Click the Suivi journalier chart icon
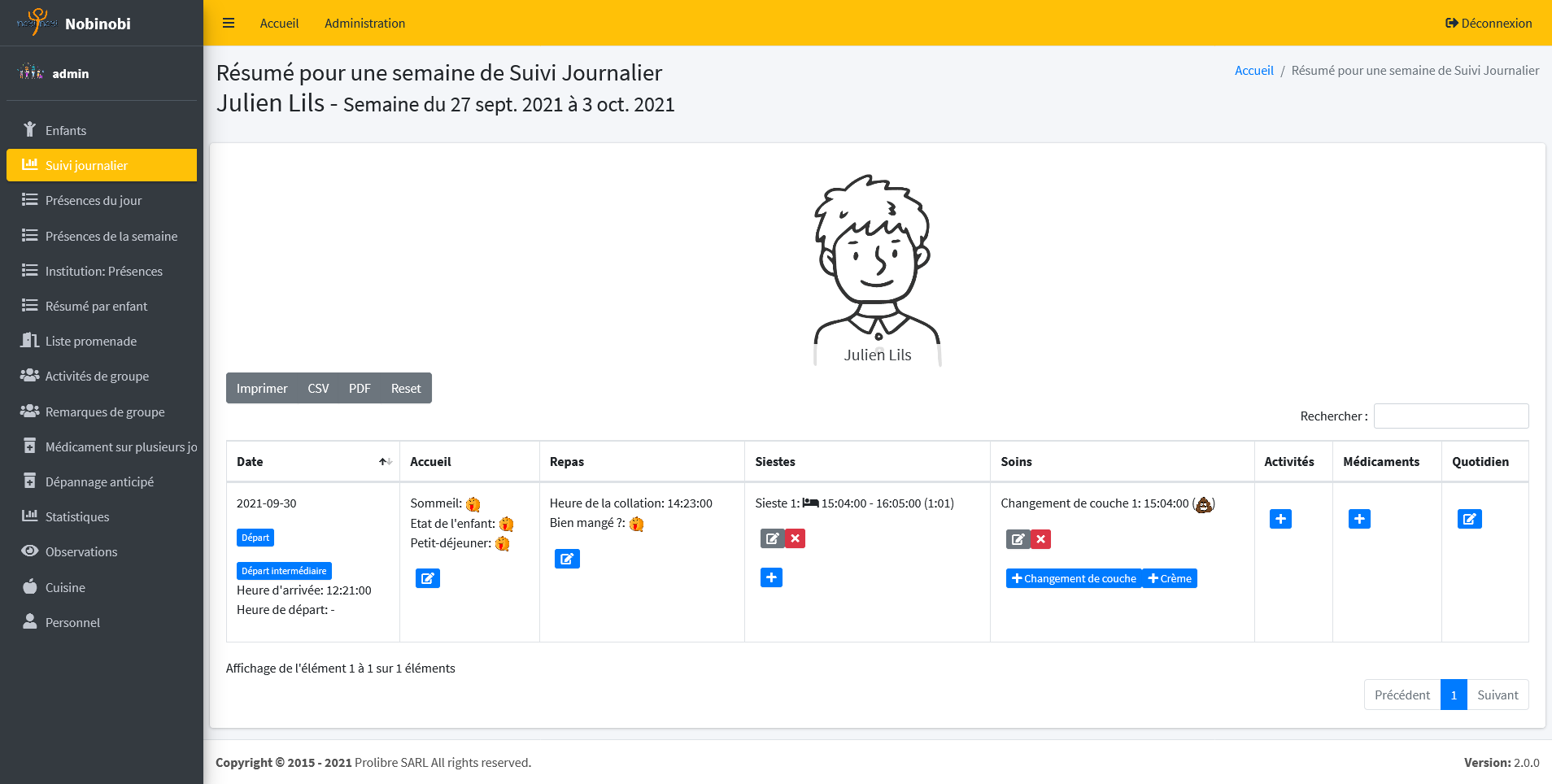 [30, 165]
